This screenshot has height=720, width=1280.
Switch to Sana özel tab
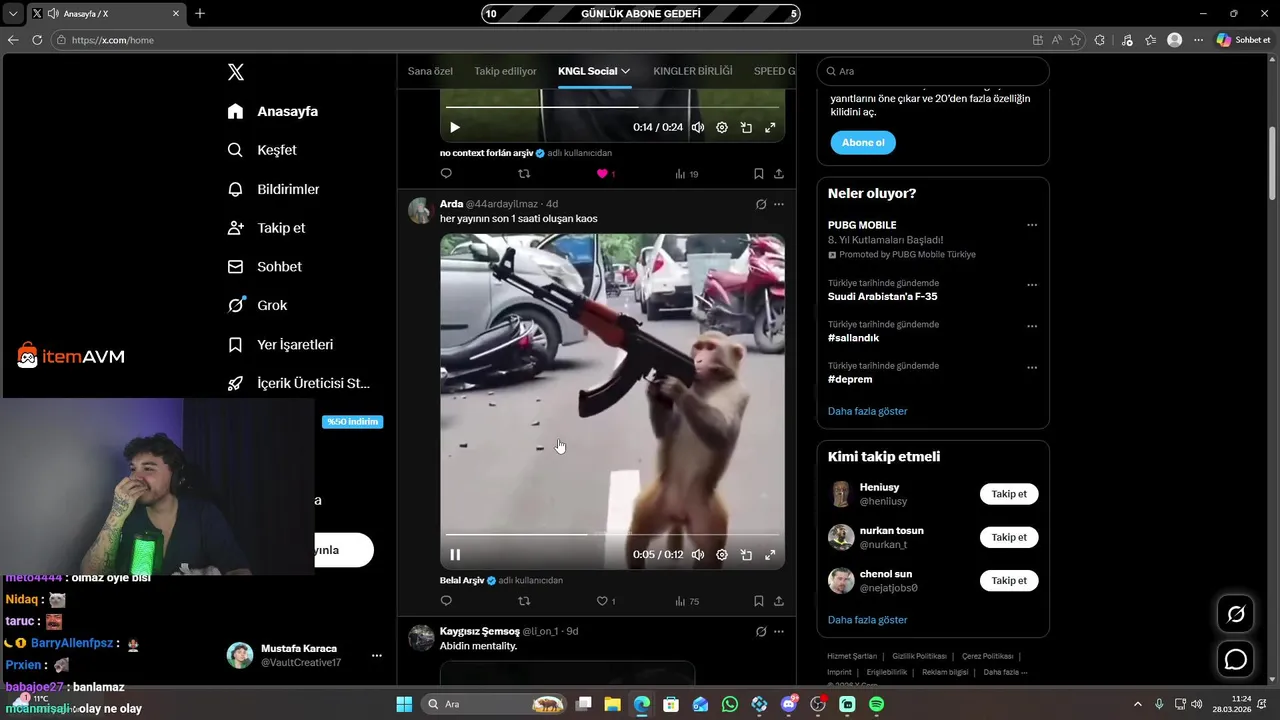430,71
